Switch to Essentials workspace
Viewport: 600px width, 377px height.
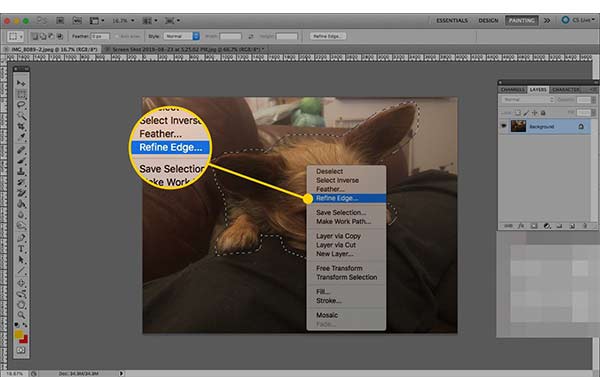pyautogui.click(x=452, y=20)
